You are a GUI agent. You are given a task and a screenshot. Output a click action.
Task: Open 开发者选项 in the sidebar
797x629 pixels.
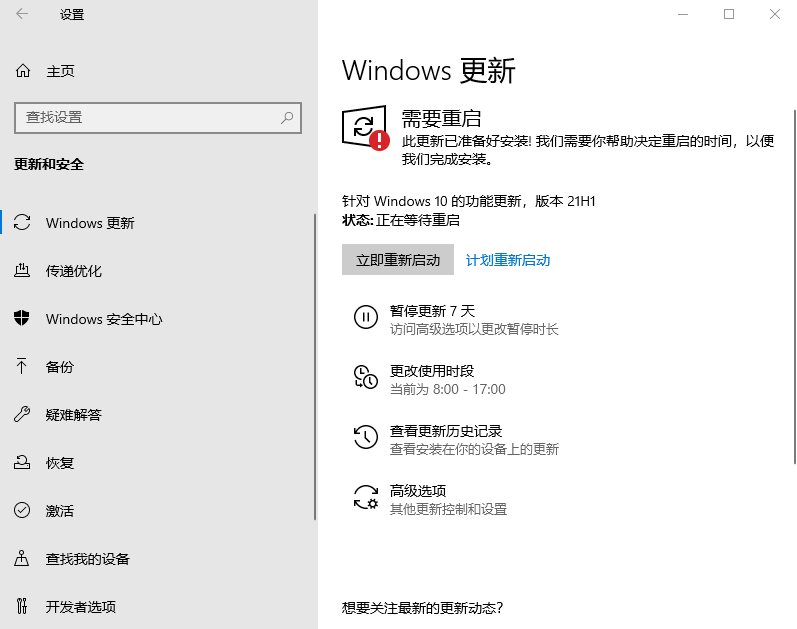(81, 607)
